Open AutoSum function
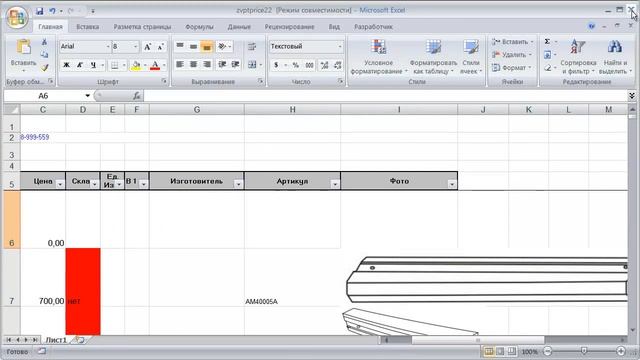The width and height of the screenshot is (640, 360). 547,41
